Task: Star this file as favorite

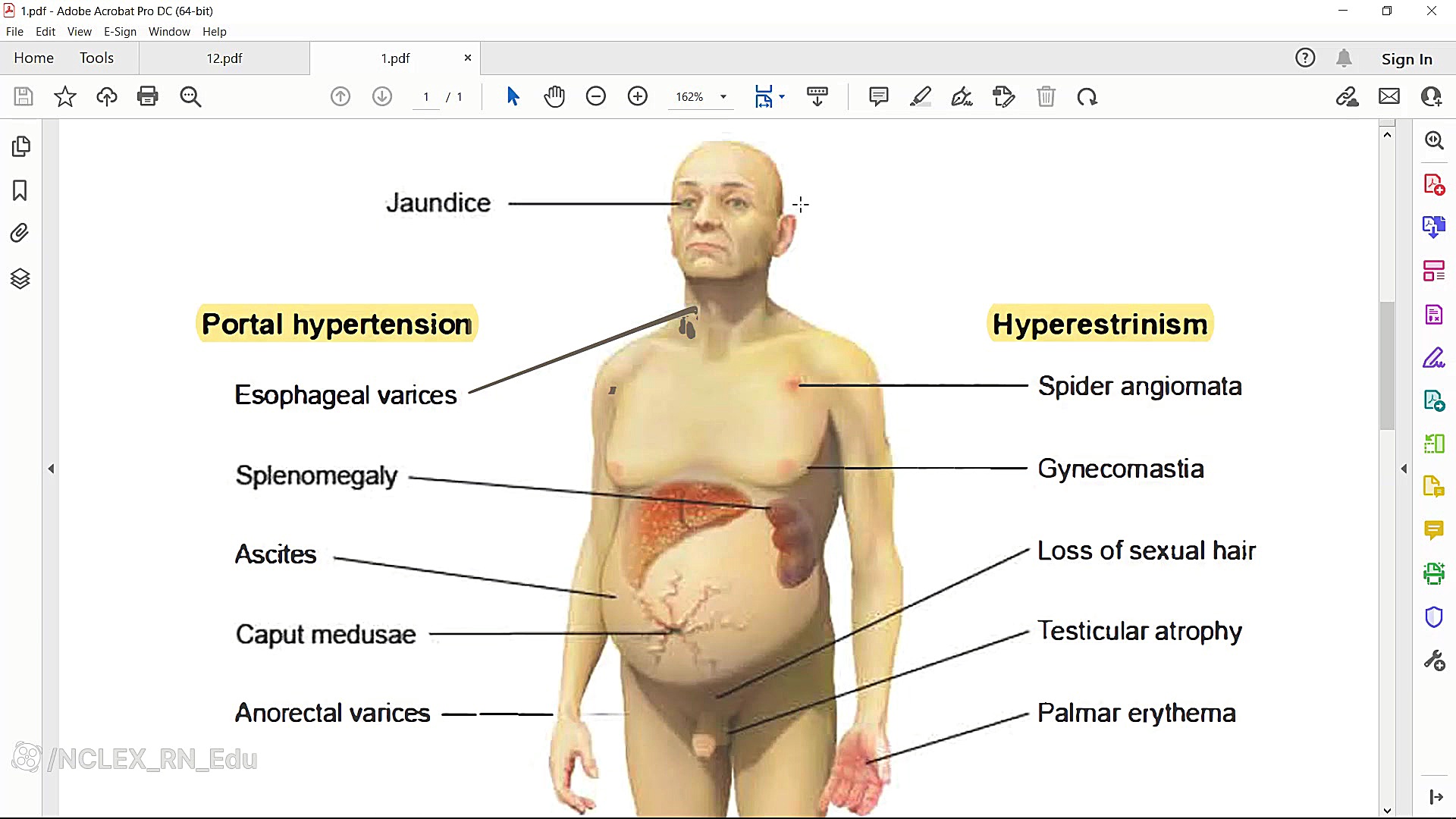Action: [x=65, y=97]
